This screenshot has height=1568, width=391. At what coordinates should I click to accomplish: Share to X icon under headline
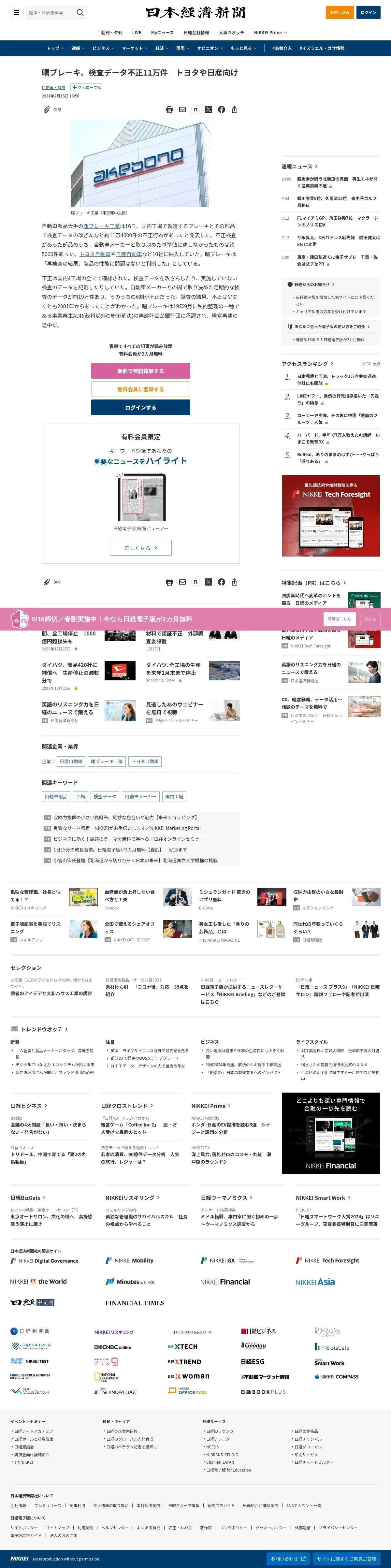tap(208, 109)
